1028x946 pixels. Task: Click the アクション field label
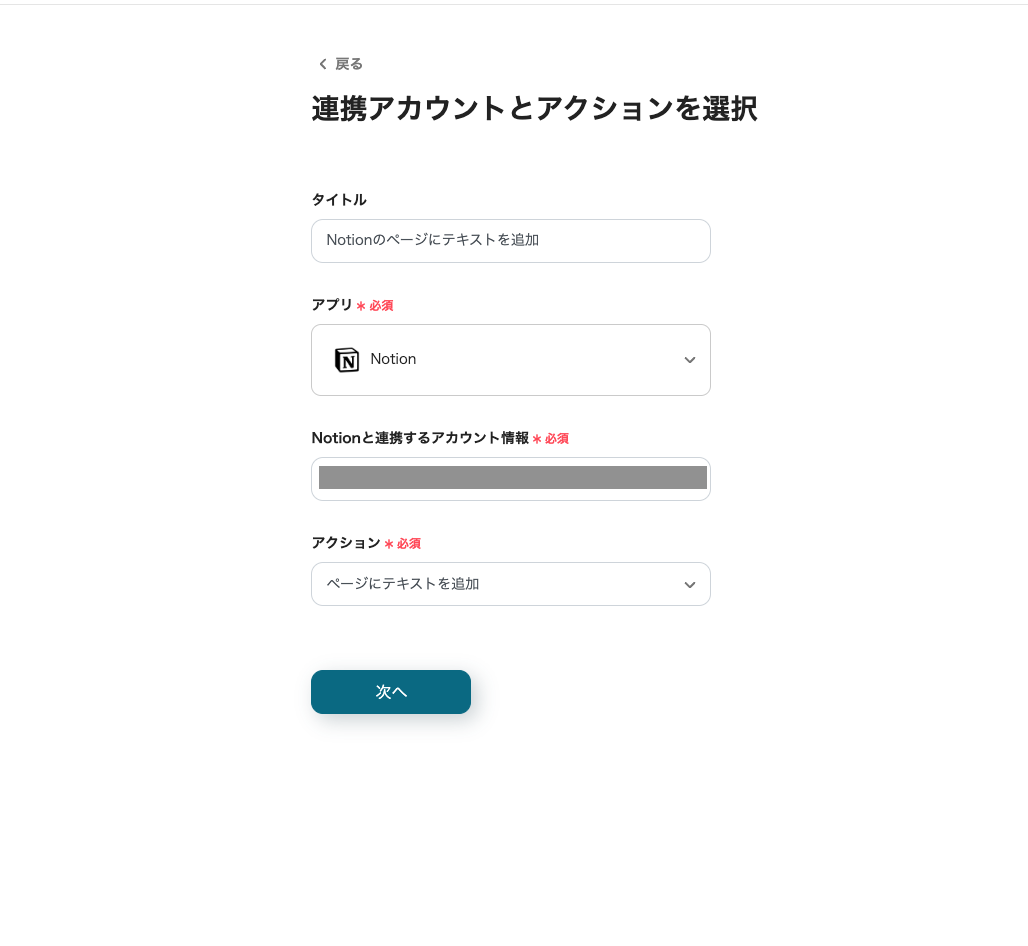346,543
